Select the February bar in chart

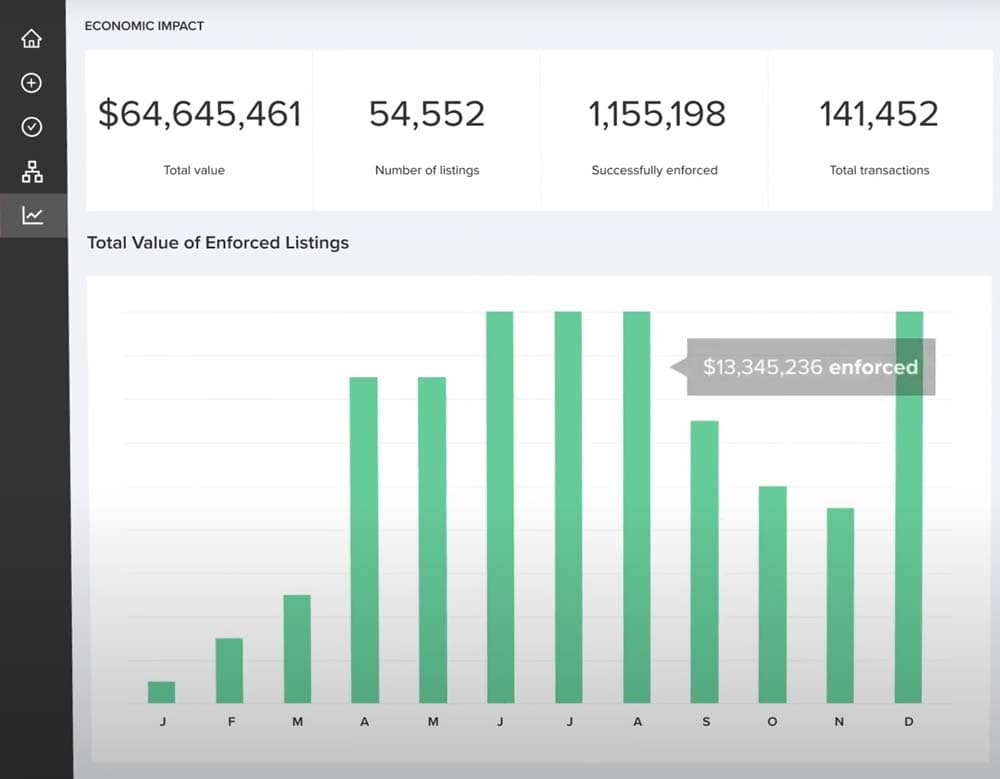[x=229, y=670]
